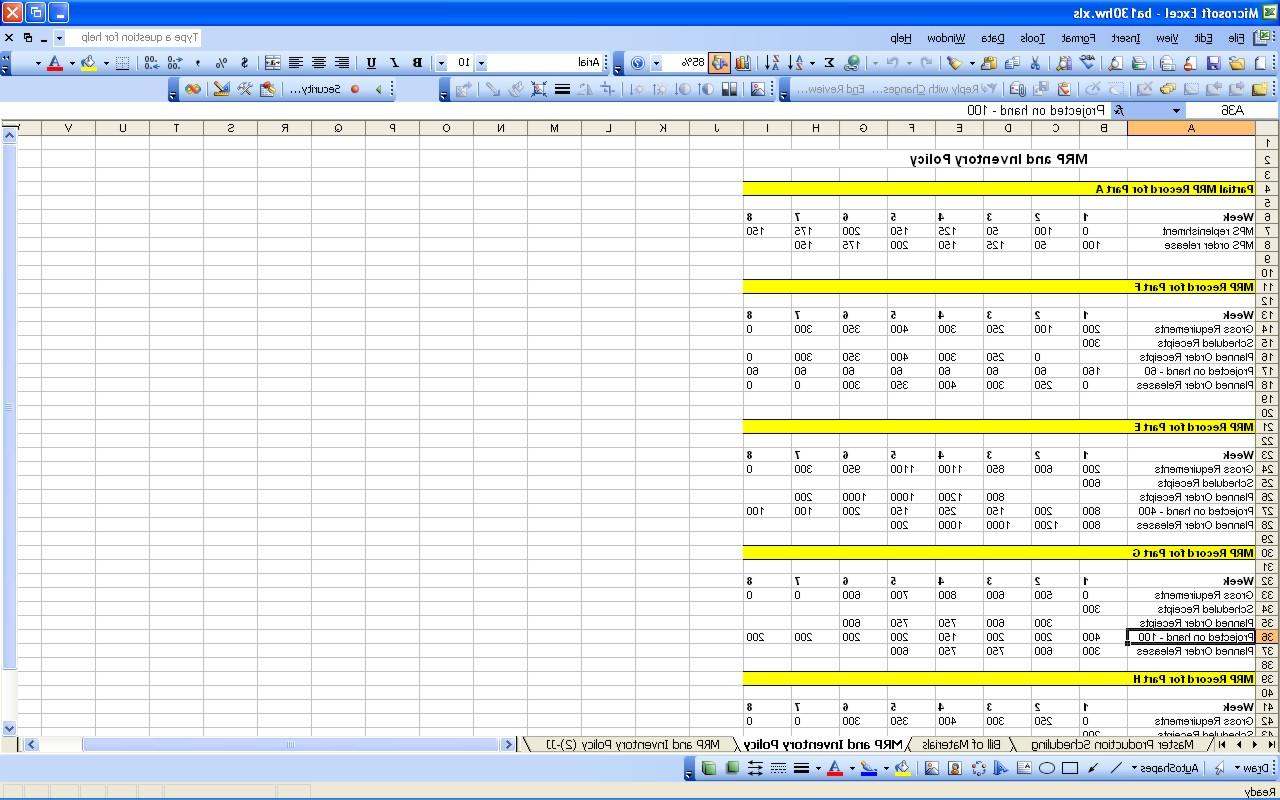Toggle Italic formatting
1280x800 pixels.
point(395,62)
